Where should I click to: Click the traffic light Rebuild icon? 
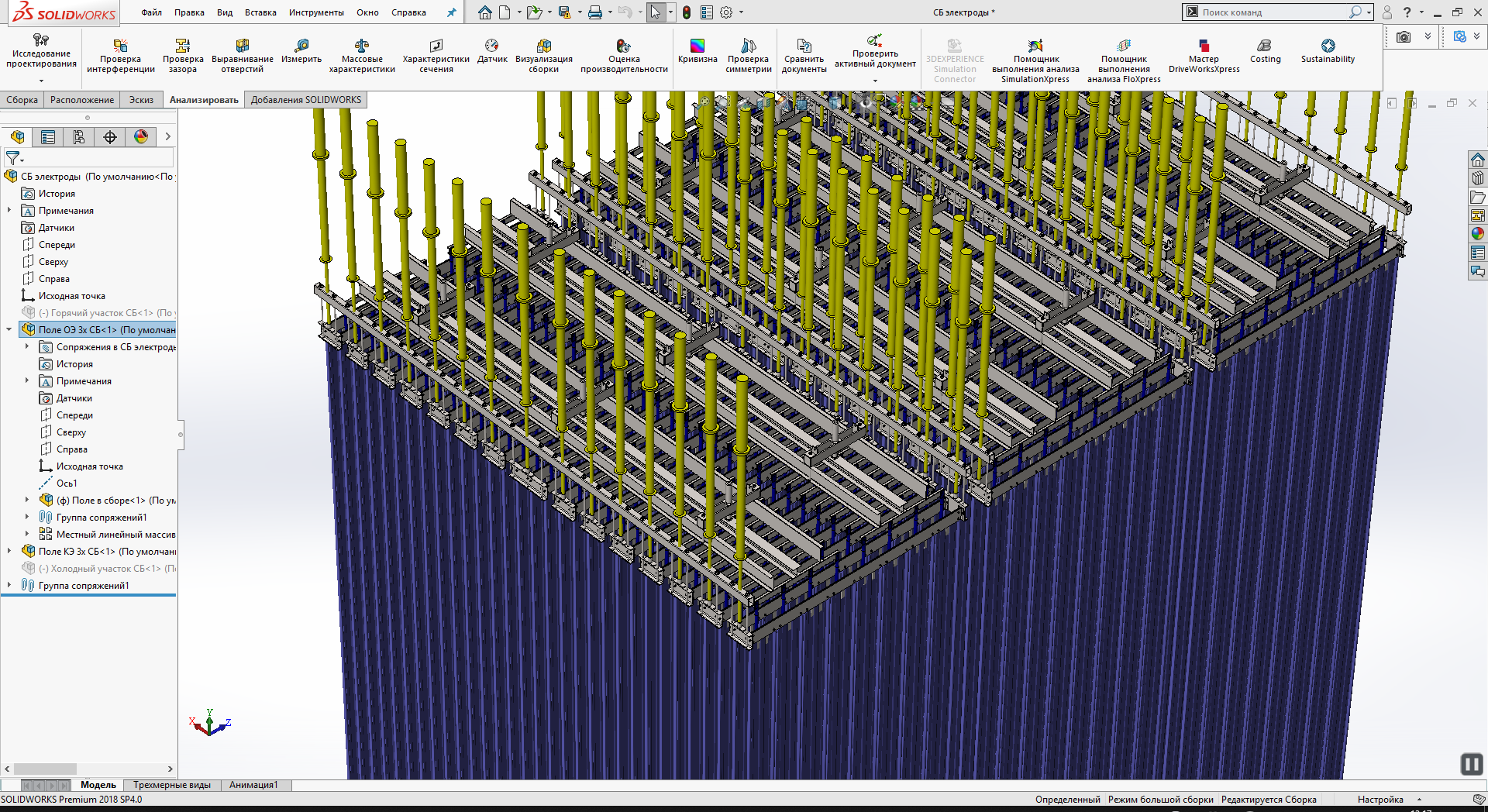(687, 12)
